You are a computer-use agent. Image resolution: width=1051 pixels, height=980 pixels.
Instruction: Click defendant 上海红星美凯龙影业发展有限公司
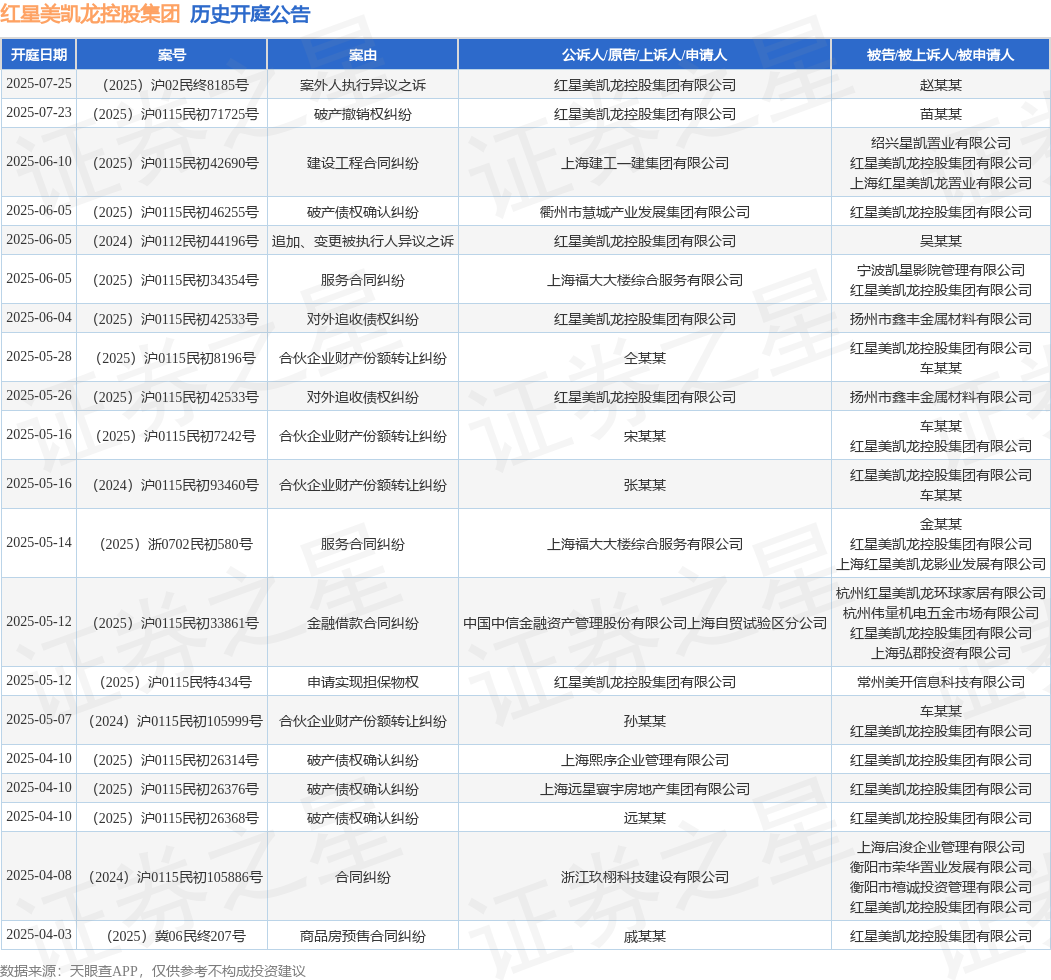[x=940, y=564]
